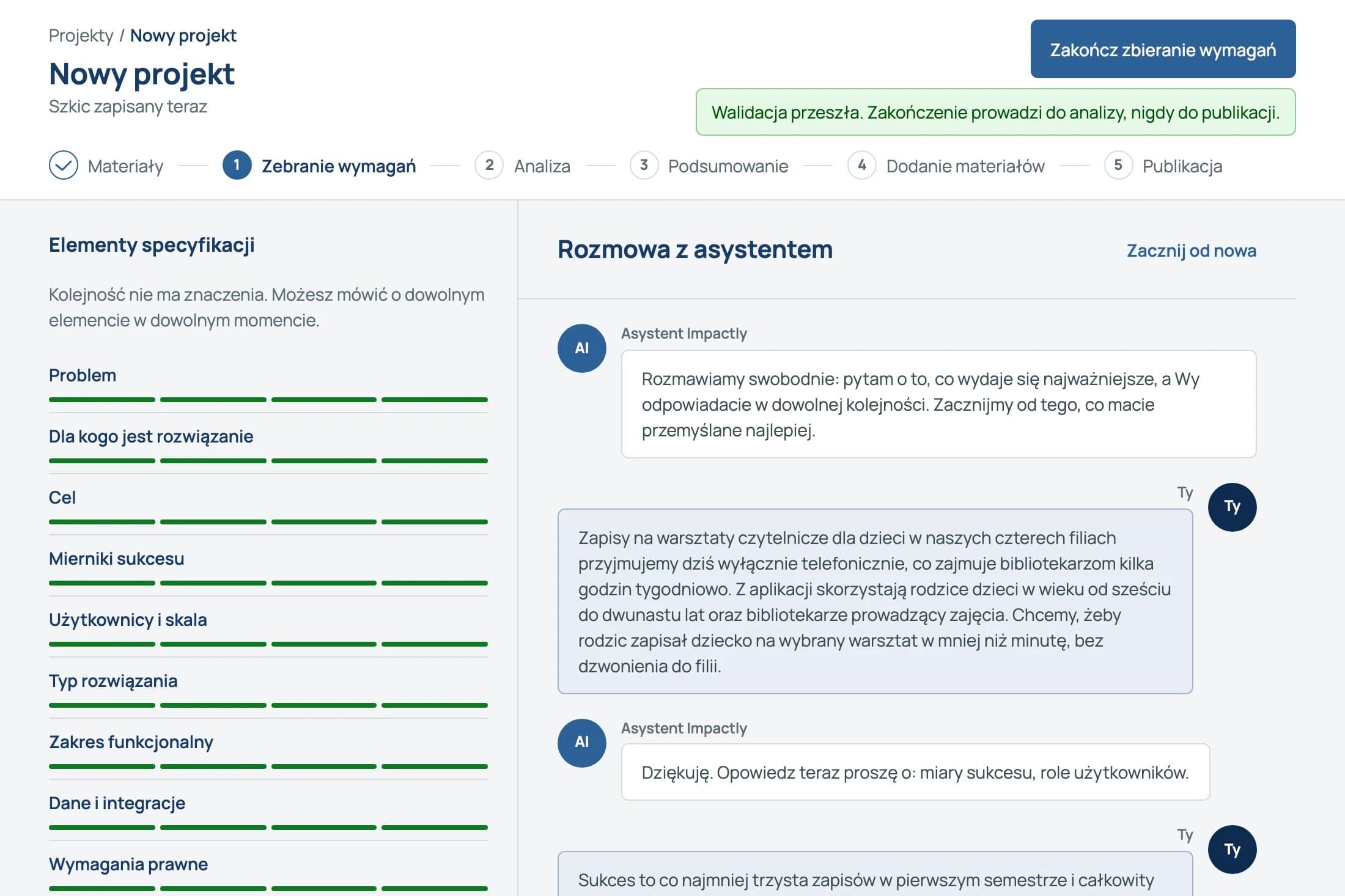The width and height of the screenshot is (1345, 896).
Task: Click the first AI assistant avatar
Action: (582, 348)
